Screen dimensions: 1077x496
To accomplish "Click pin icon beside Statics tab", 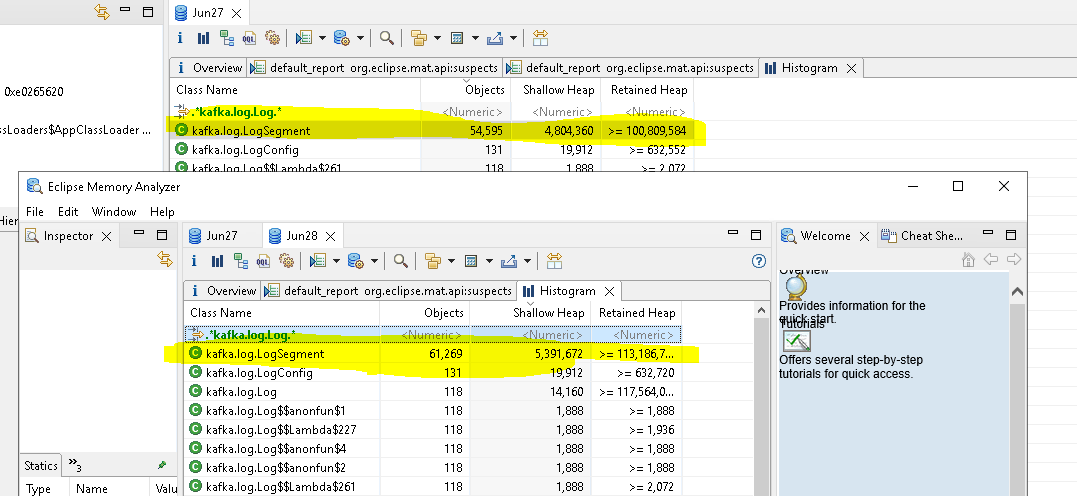I will point(162,465).
